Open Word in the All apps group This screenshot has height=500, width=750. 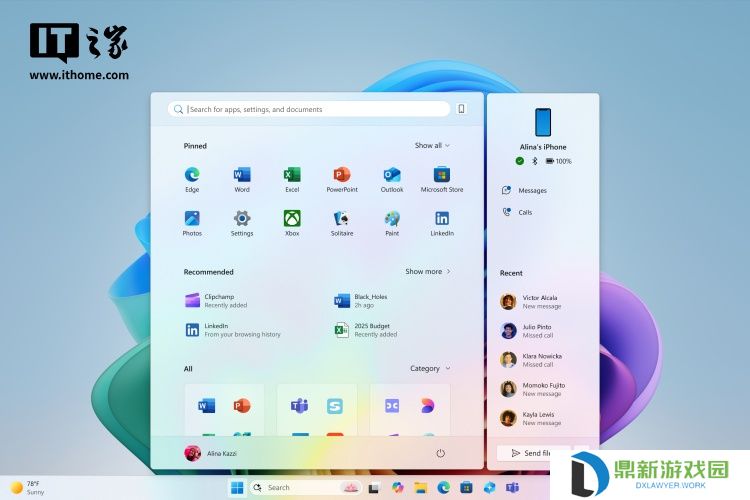(207, 406)
